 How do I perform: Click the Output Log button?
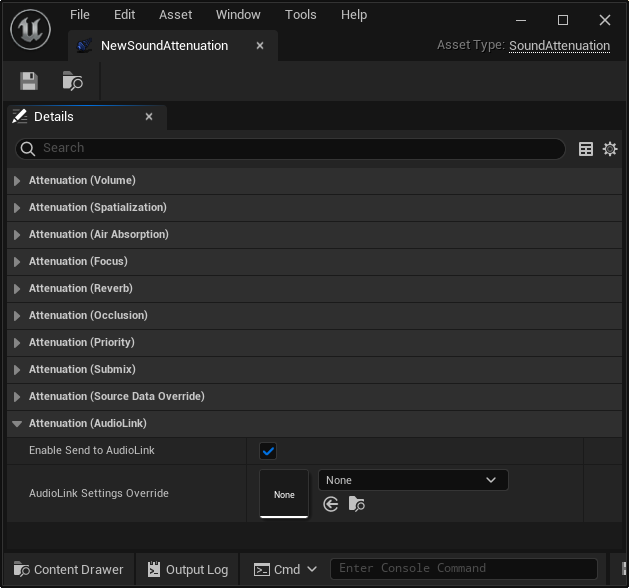[x=187, y=569]
